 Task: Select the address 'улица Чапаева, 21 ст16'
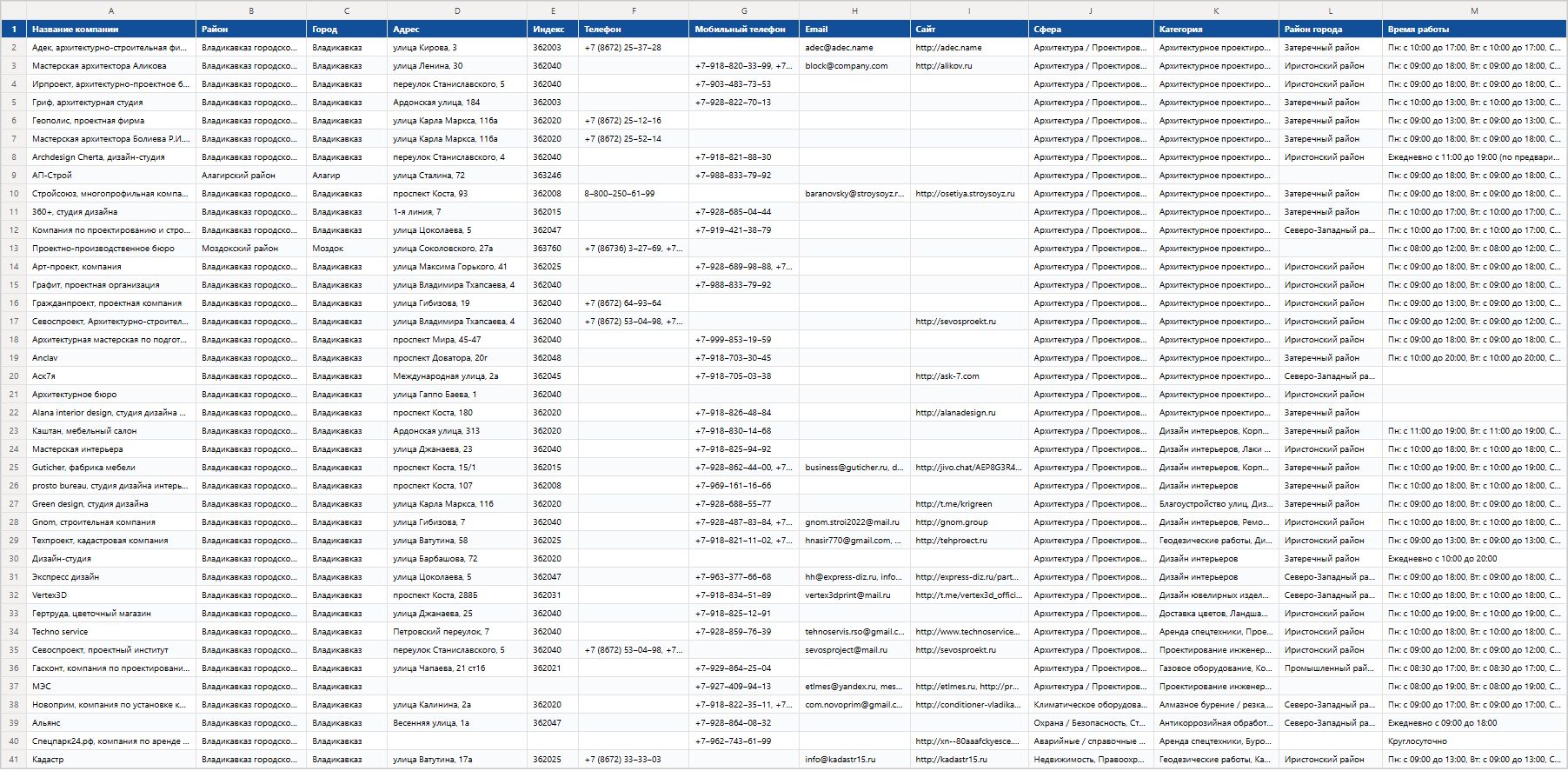457,668
